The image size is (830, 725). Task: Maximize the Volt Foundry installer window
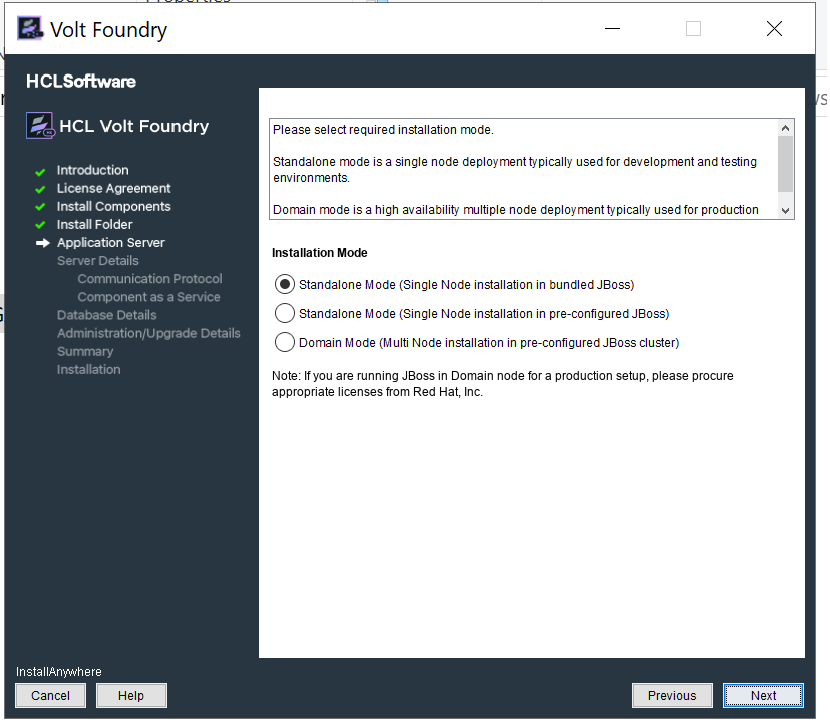(x=693, y=29)
